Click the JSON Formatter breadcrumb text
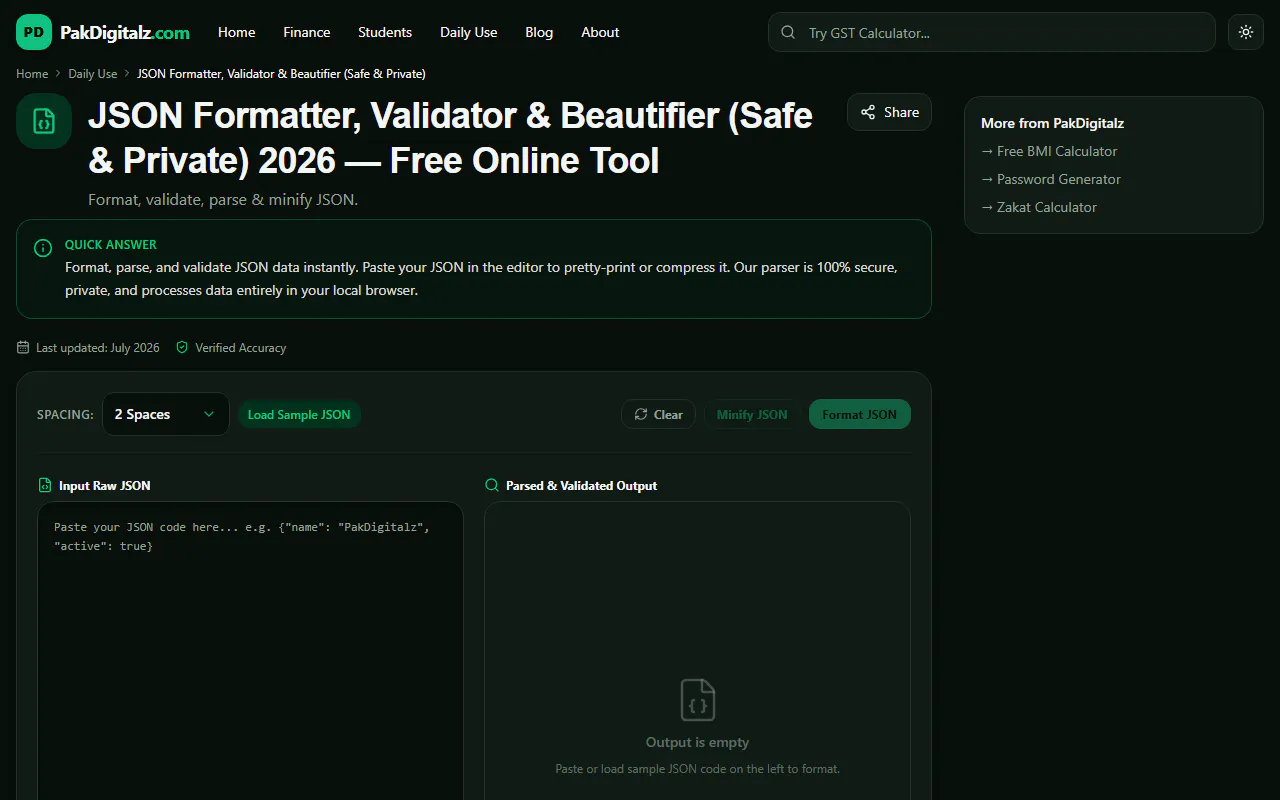This screenshot has height=800, width=1280. [281, 74]
